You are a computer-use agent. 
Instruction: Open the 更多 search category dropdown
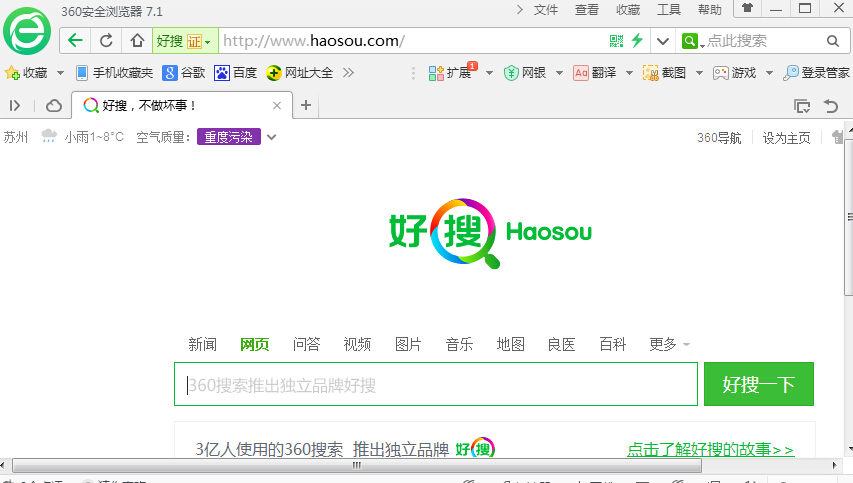pos(669,344)
